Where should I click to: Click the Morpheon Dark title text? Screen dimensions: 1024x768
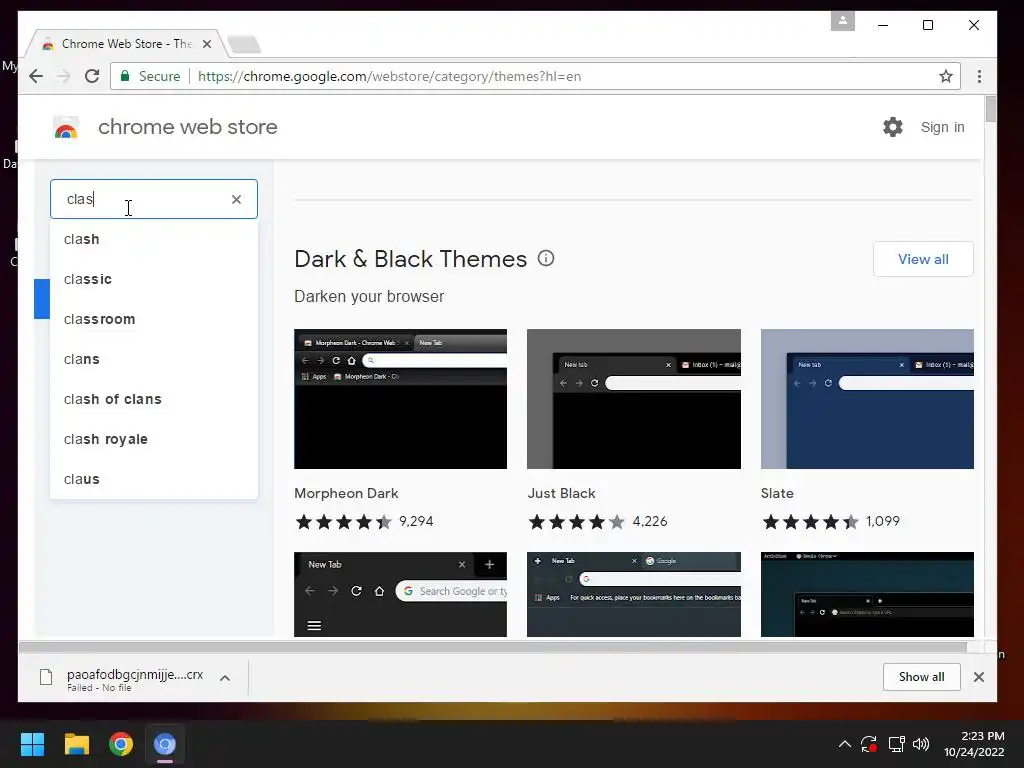click(x=346, y=493)
